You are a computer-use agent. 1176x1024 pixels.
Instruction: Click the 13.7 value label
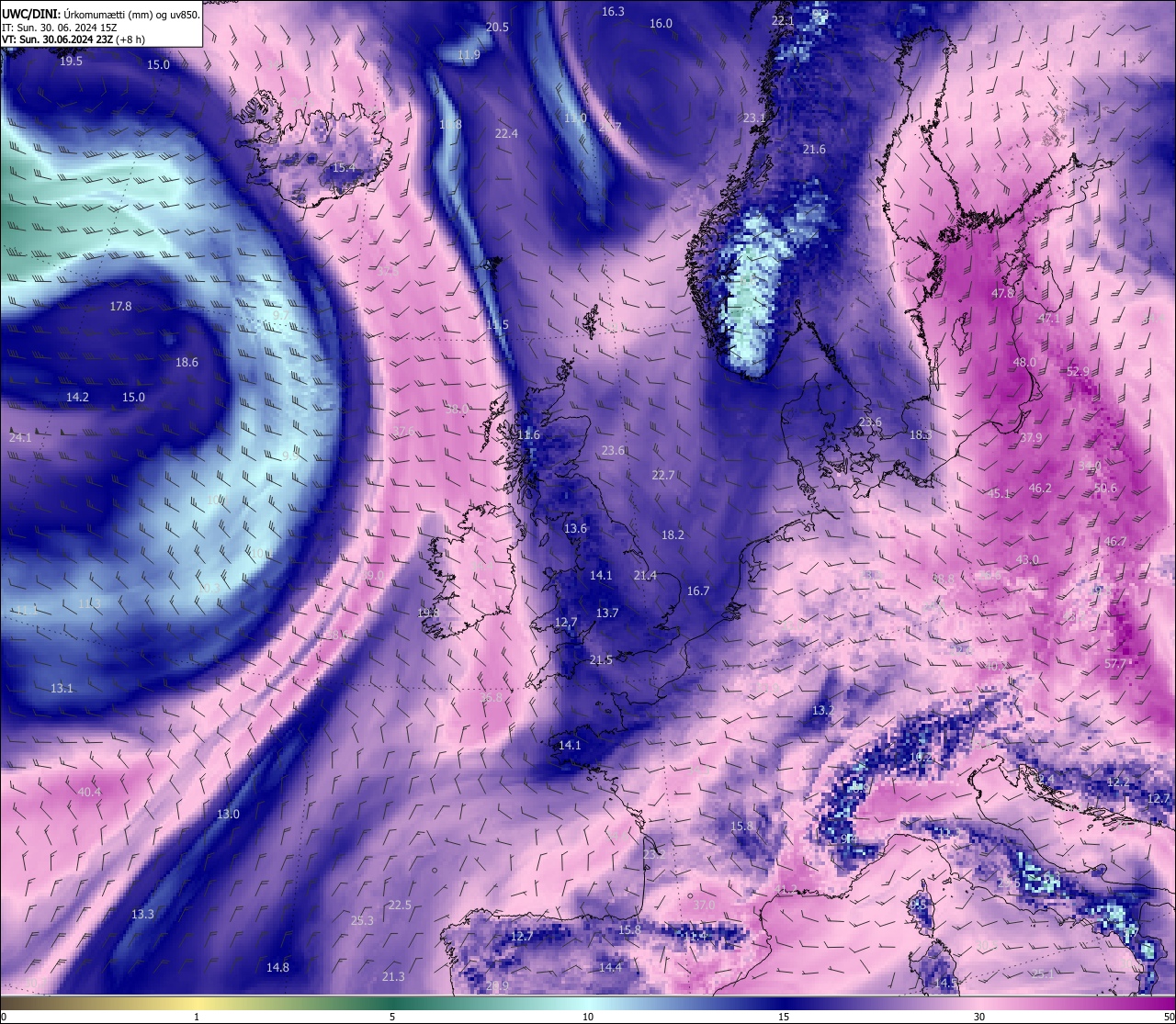(x=607, y=613)
